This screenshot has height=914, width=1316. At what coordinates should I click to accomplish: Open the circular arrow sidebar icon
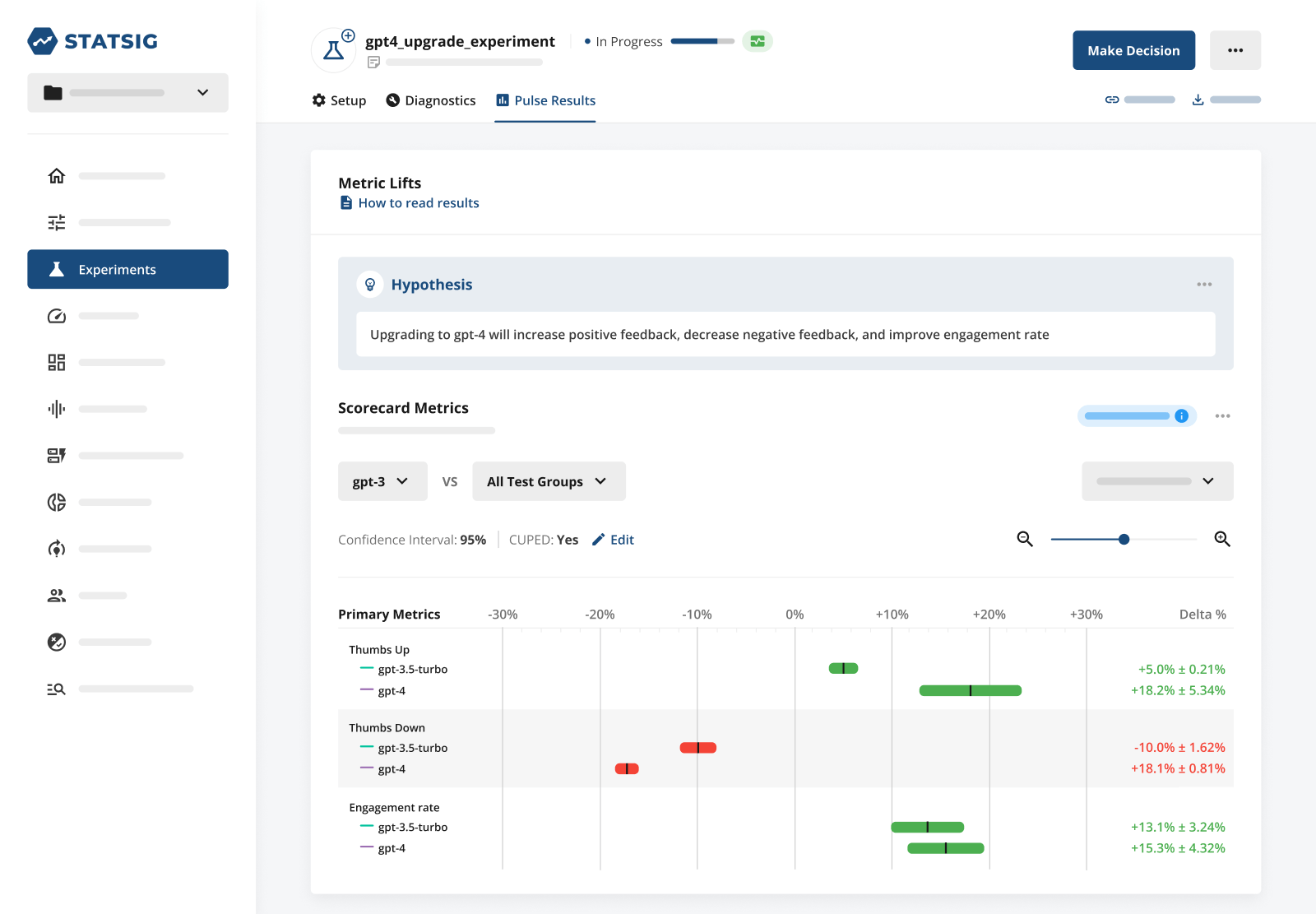56,549
